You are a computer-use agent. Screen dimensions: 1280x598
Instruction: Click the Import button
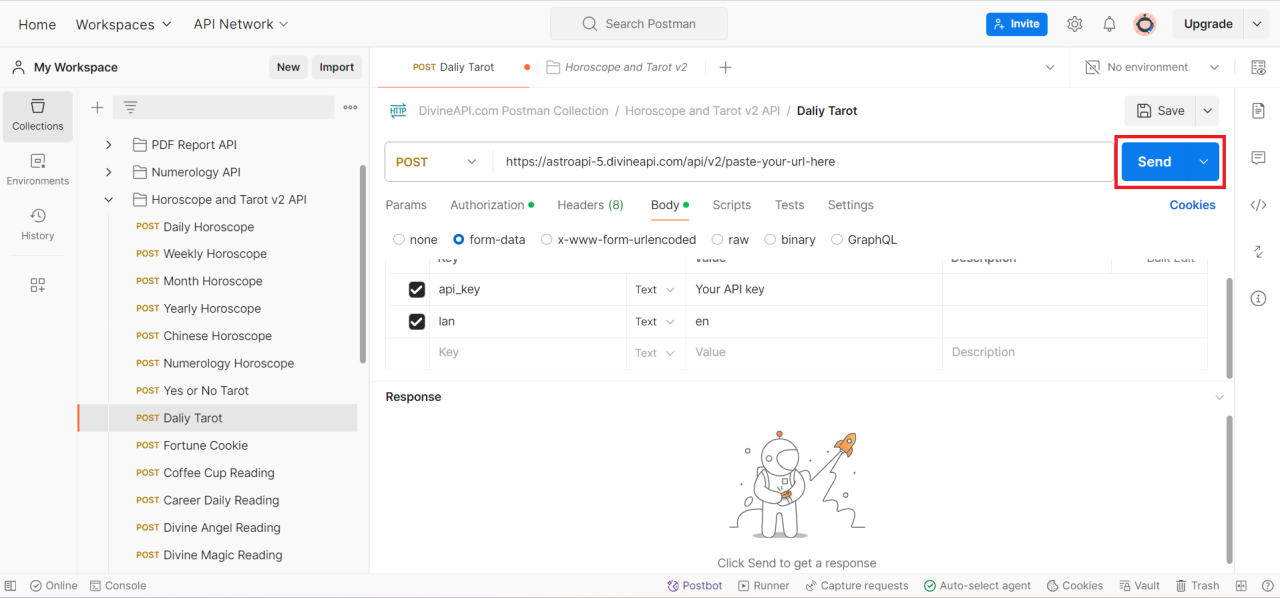point(337,67)
